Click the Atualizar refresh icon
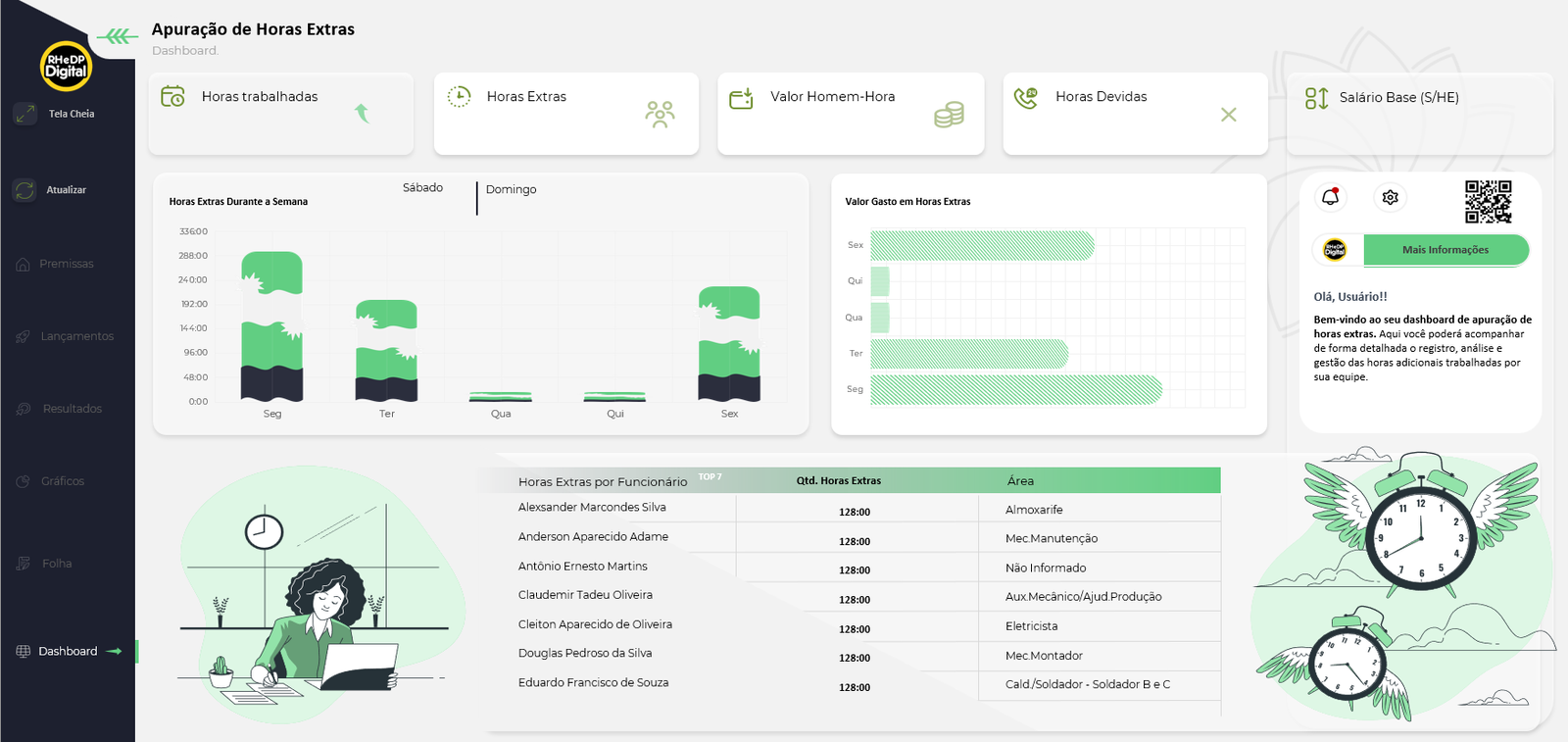 pyautogui.click(x=25, y=190)
